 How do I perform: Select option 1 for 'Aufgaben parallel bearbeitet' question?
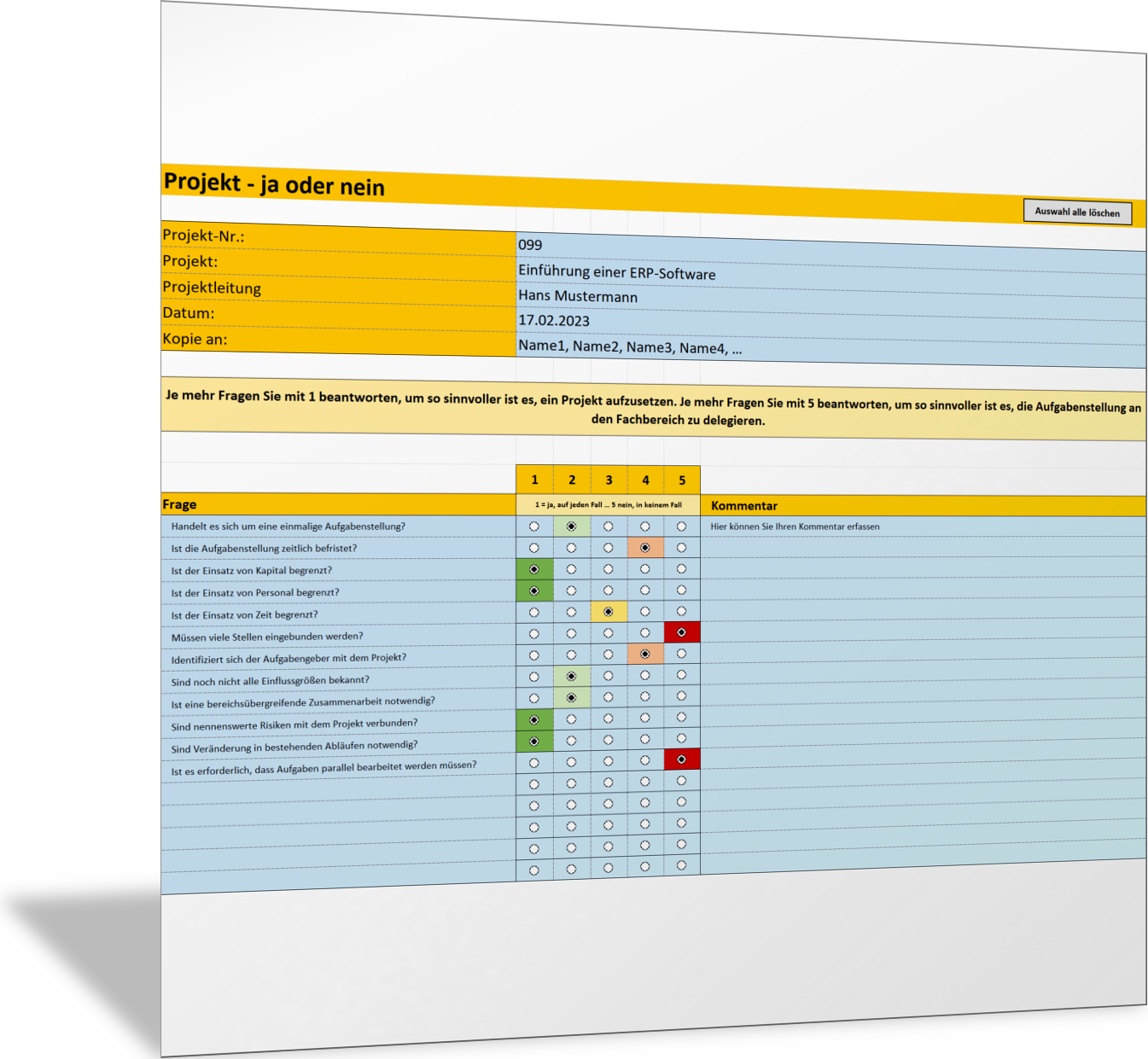click(534, 763)
